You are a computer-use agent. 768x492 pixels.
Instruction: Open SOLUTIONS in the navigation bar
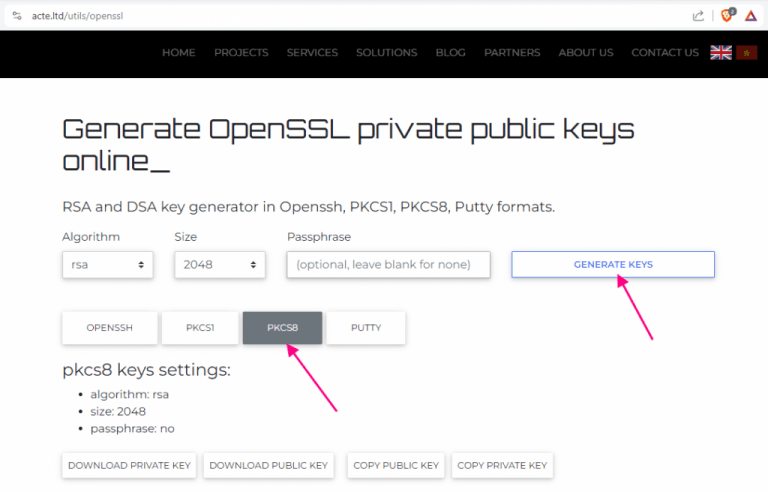point(386,52)
